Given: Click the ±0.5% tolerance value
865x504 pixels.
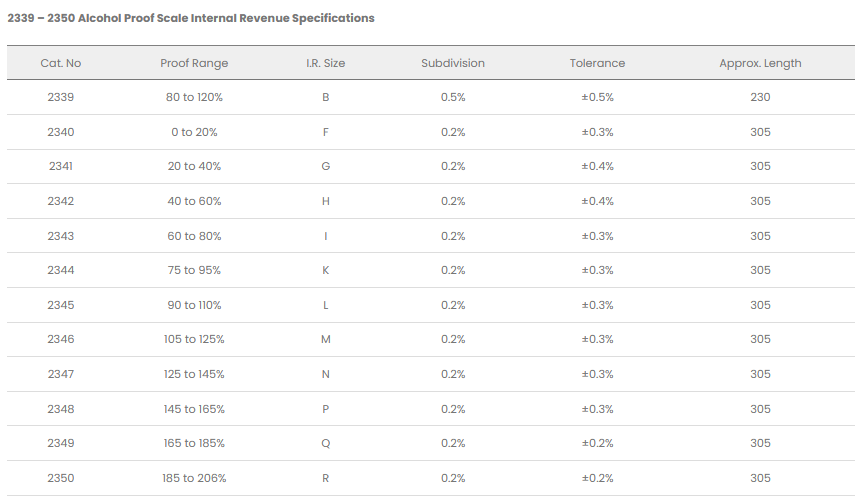Looking at the screenshot, I should click(x=597, y=98).
